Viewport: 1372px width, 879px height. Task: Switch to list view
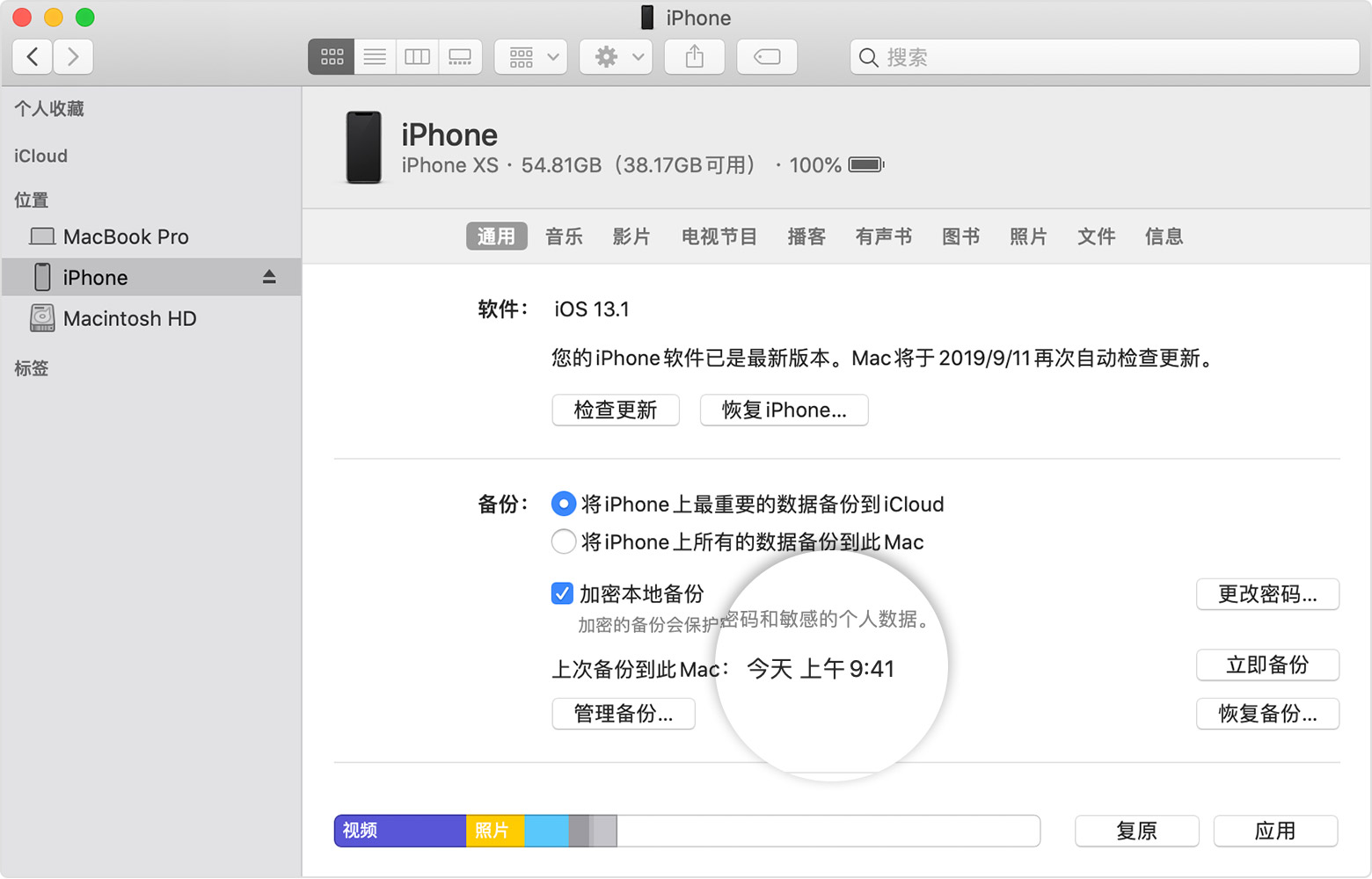(375, 57)
